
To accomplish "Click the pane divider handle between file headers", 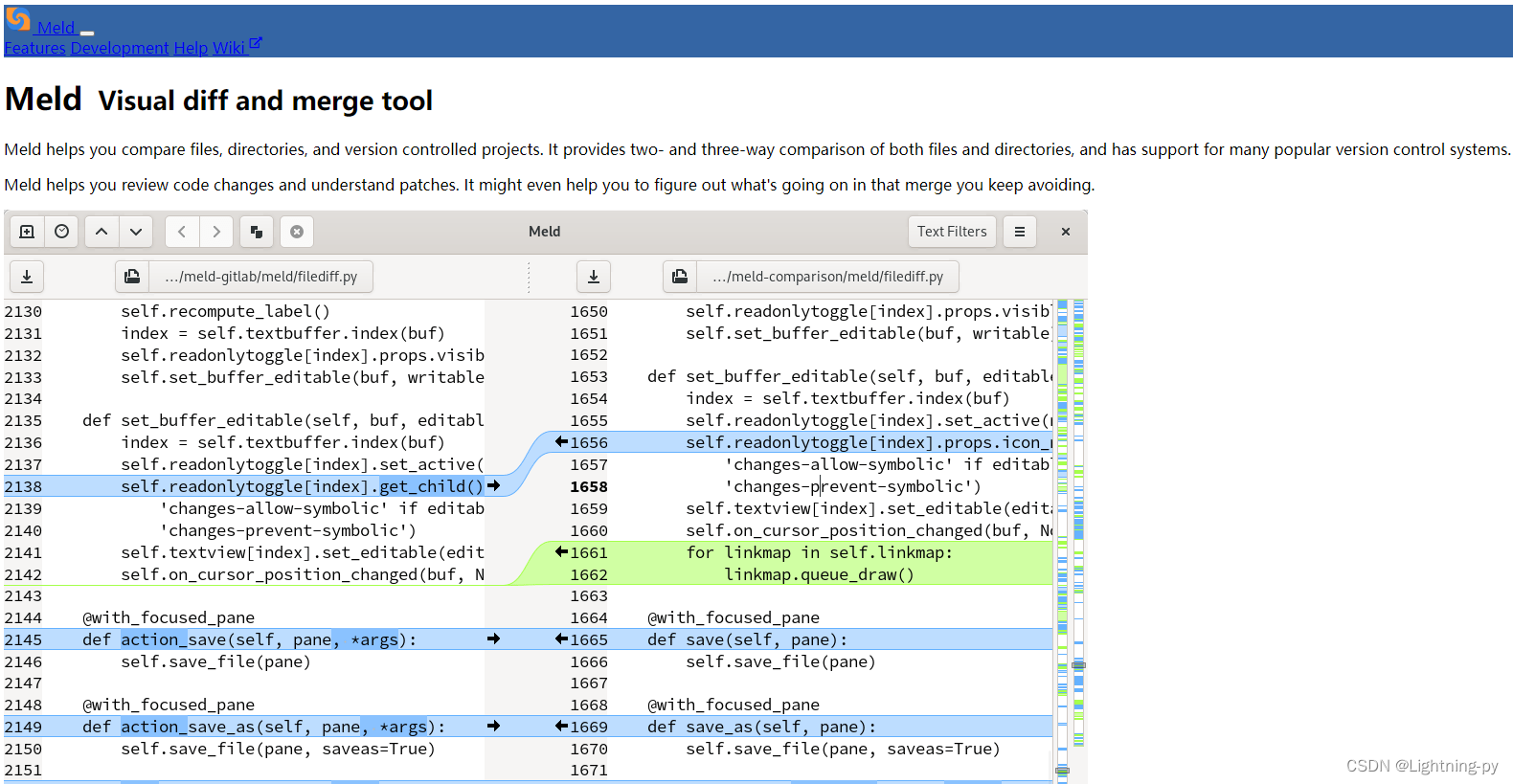I will coord(529,277).
